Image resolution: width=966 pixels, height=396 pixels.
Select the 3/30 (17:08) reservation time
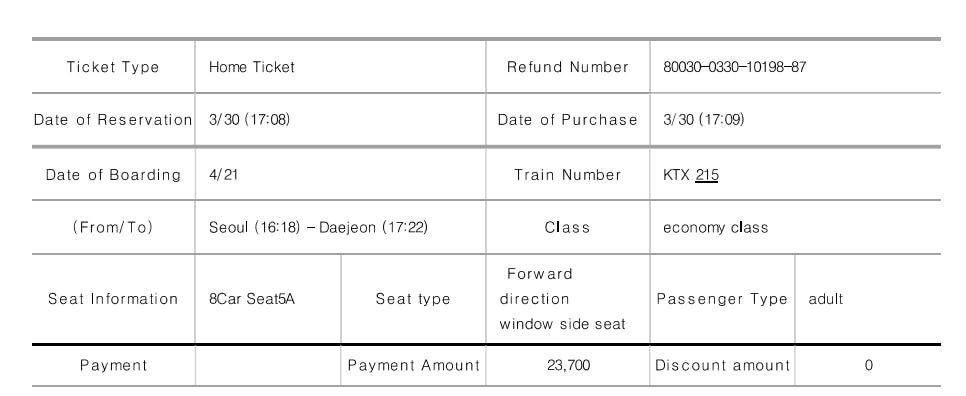249,119
